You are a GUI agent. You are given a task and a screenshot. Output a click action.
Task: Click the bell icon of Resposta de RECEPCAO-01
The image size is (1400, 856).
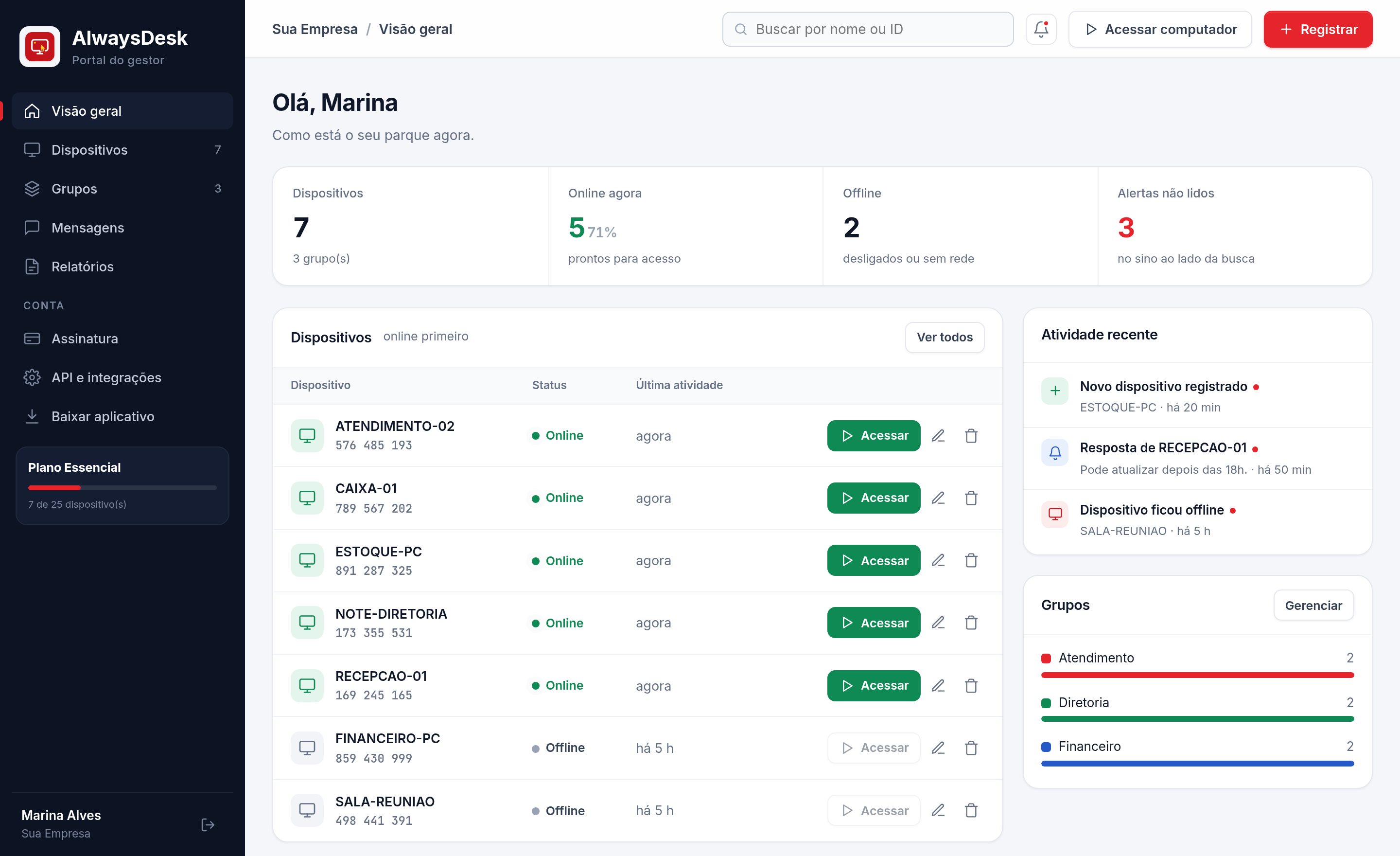click(1054, 453)
